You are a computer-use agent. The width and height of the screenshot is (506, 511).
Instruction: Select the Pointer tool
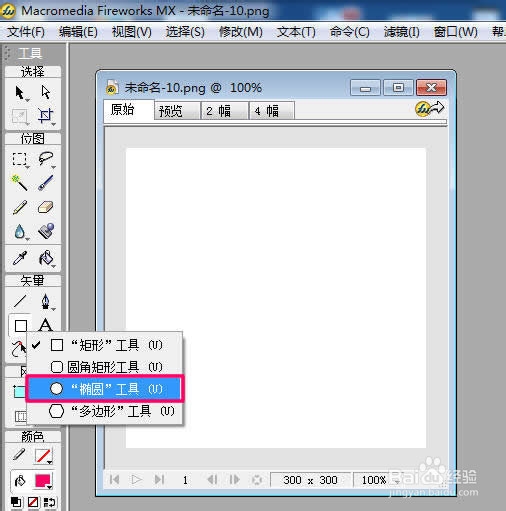pos(20,92)
